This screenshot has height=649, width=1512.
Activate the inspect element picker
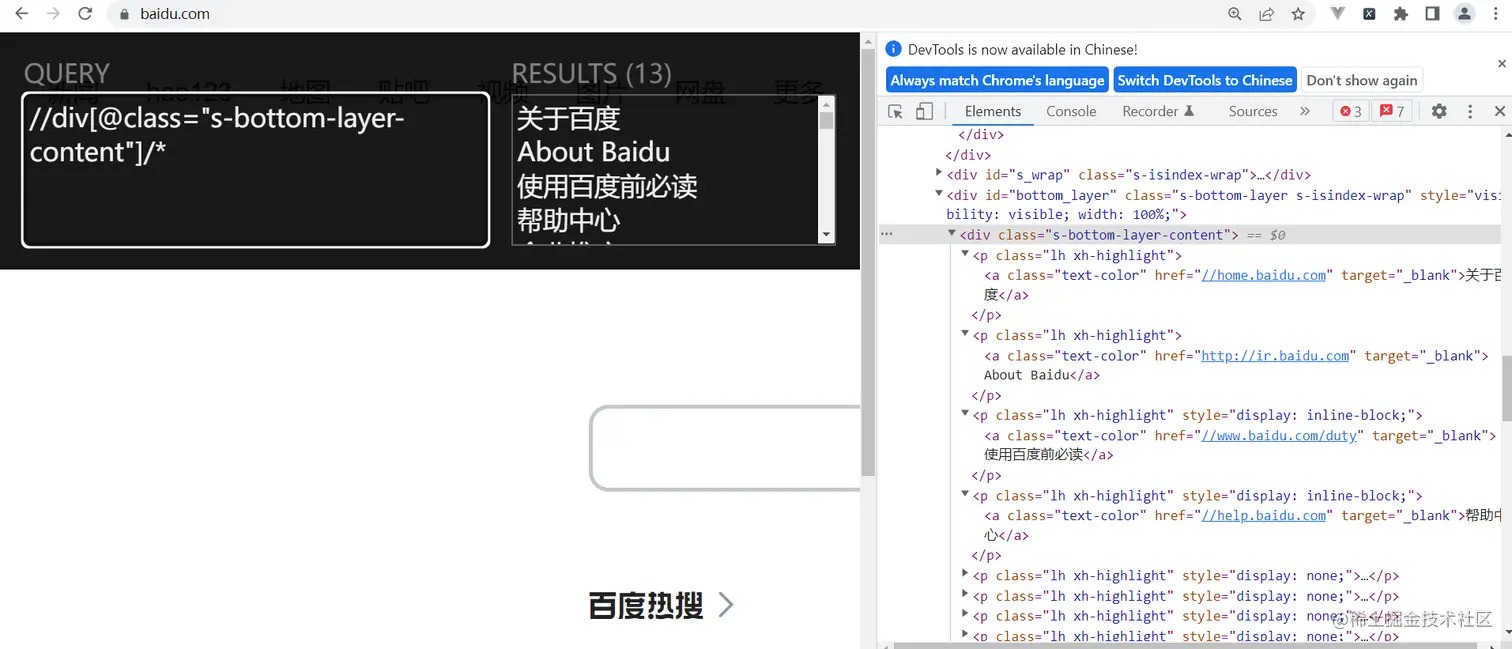point(896,111)
